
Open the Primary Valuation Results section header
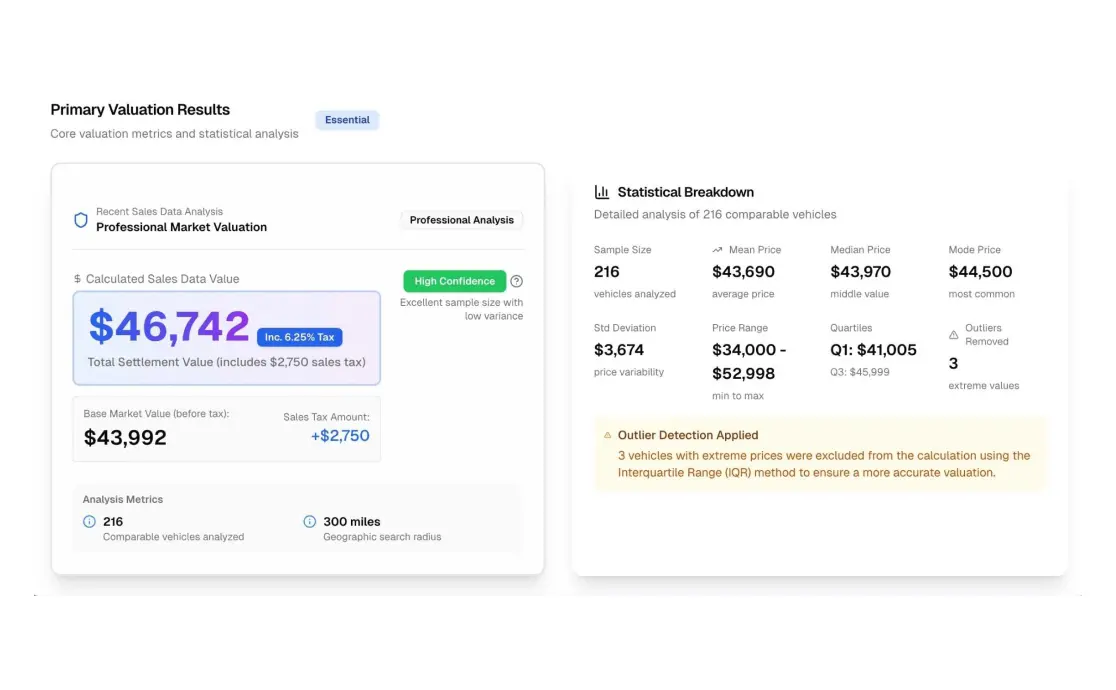(140, 110)
